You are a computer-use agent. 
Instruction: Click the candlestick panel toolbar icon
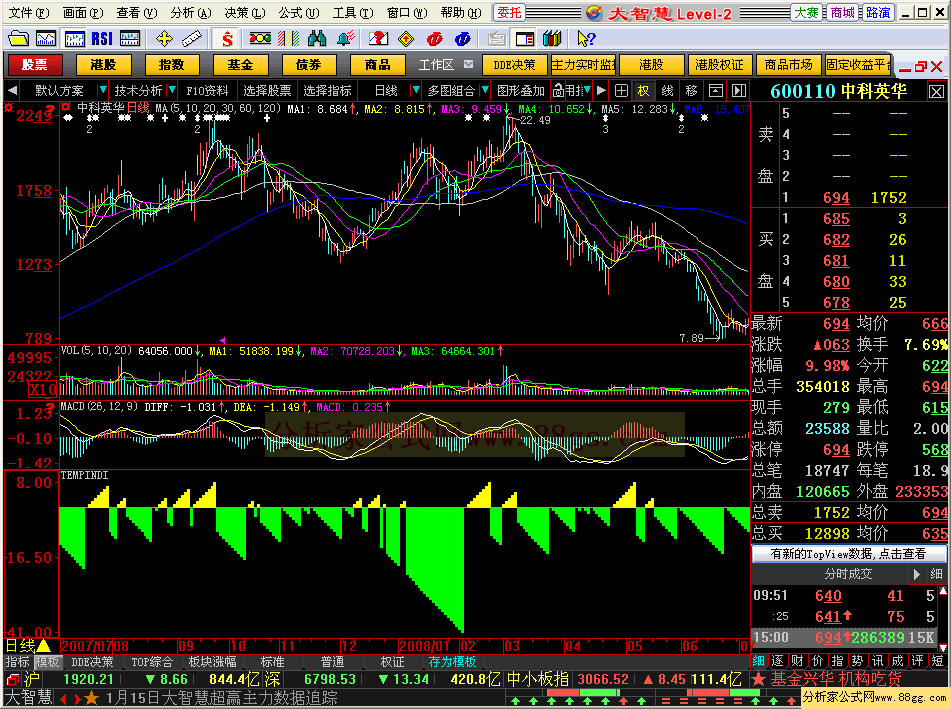(75, 39)
